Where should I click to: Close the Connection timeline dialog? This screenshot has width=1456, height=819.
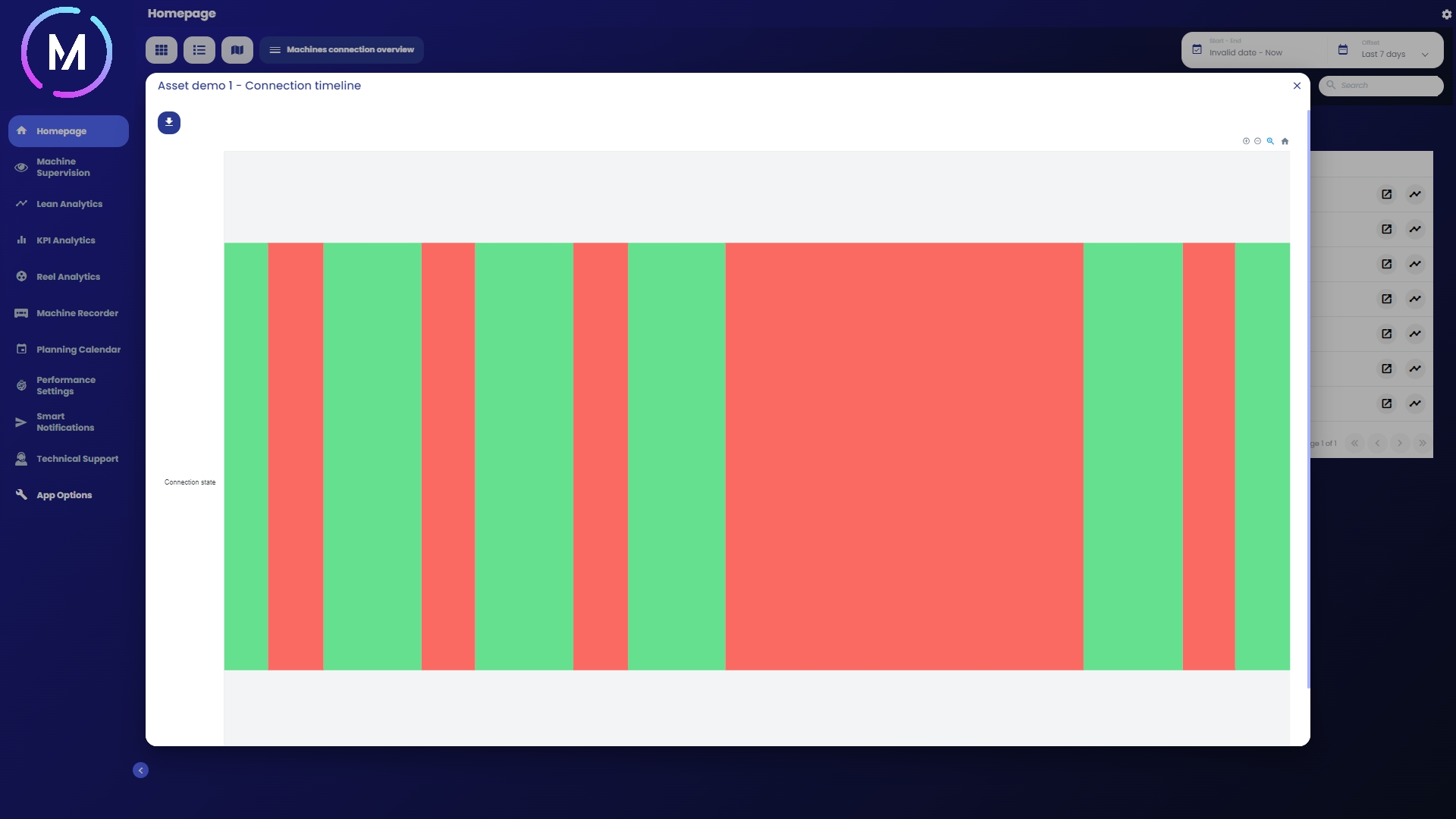(x=1297, y=86)
